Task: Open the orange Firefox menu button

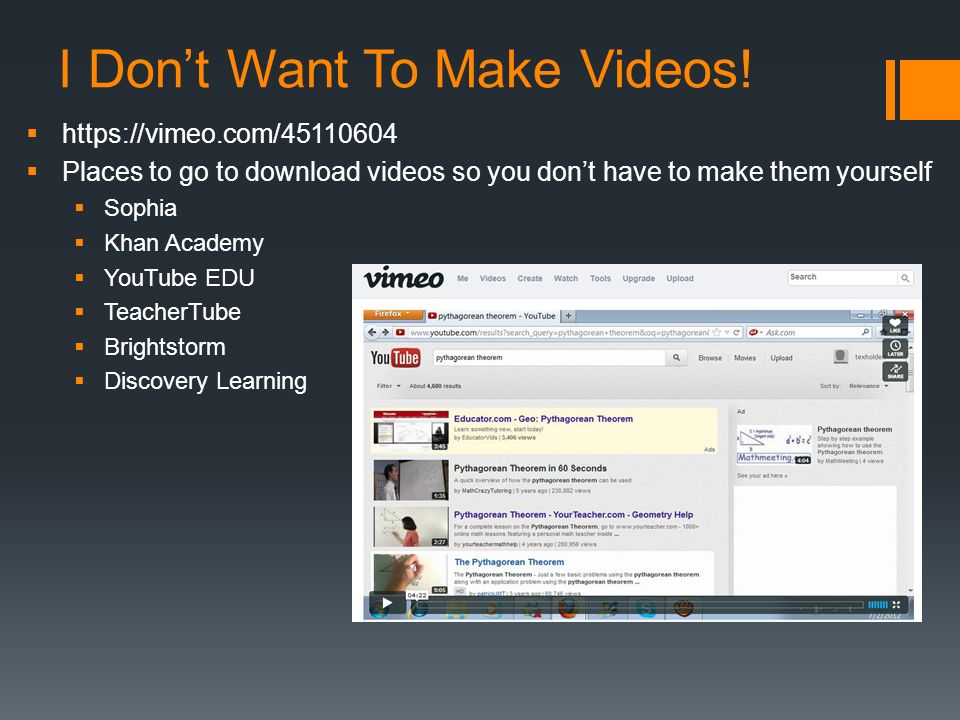Action: pyautogui.click(x=392, y=314)
